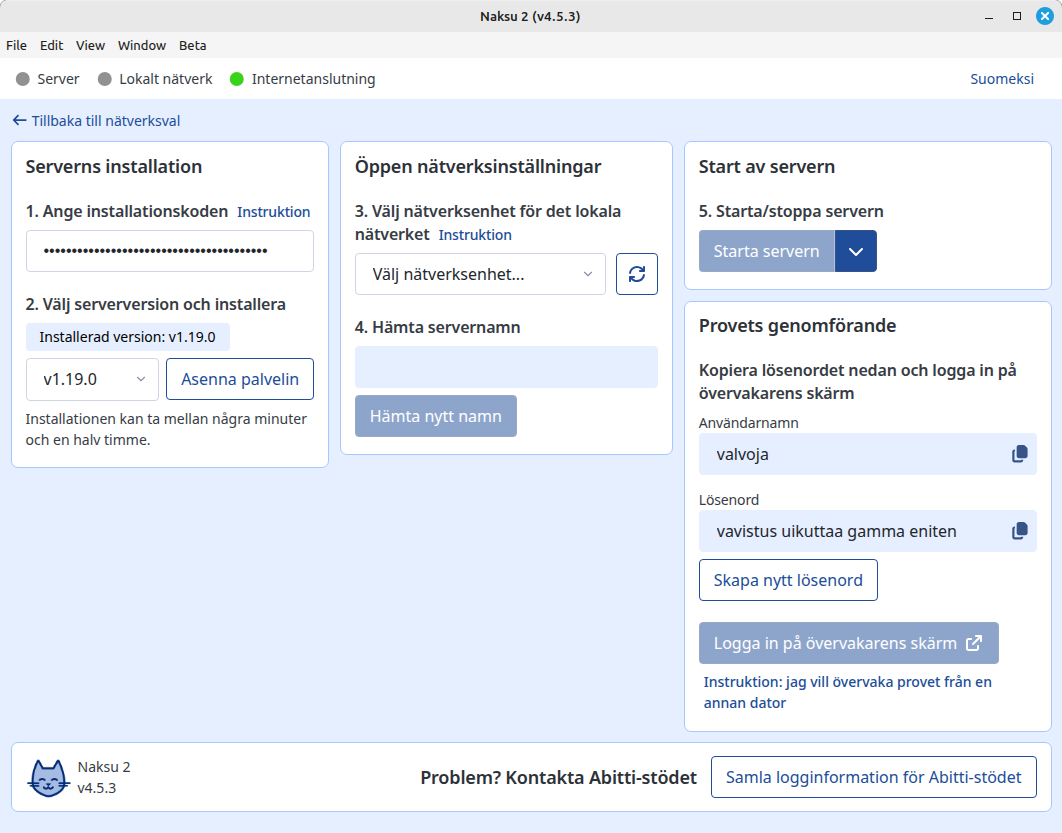Image resolution: width=1062 pixels, height=833 pixels.
Task: Click Skapa nytt lösenord button
Action: (787, 580)
